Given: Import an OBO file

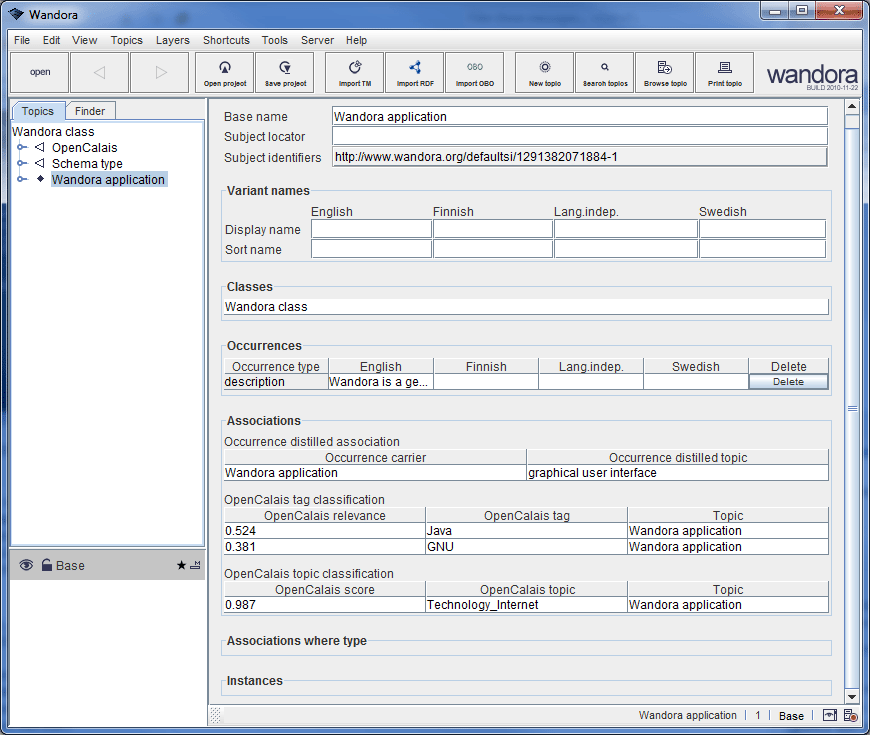Looking at the screenshot, I should [474, 72].
